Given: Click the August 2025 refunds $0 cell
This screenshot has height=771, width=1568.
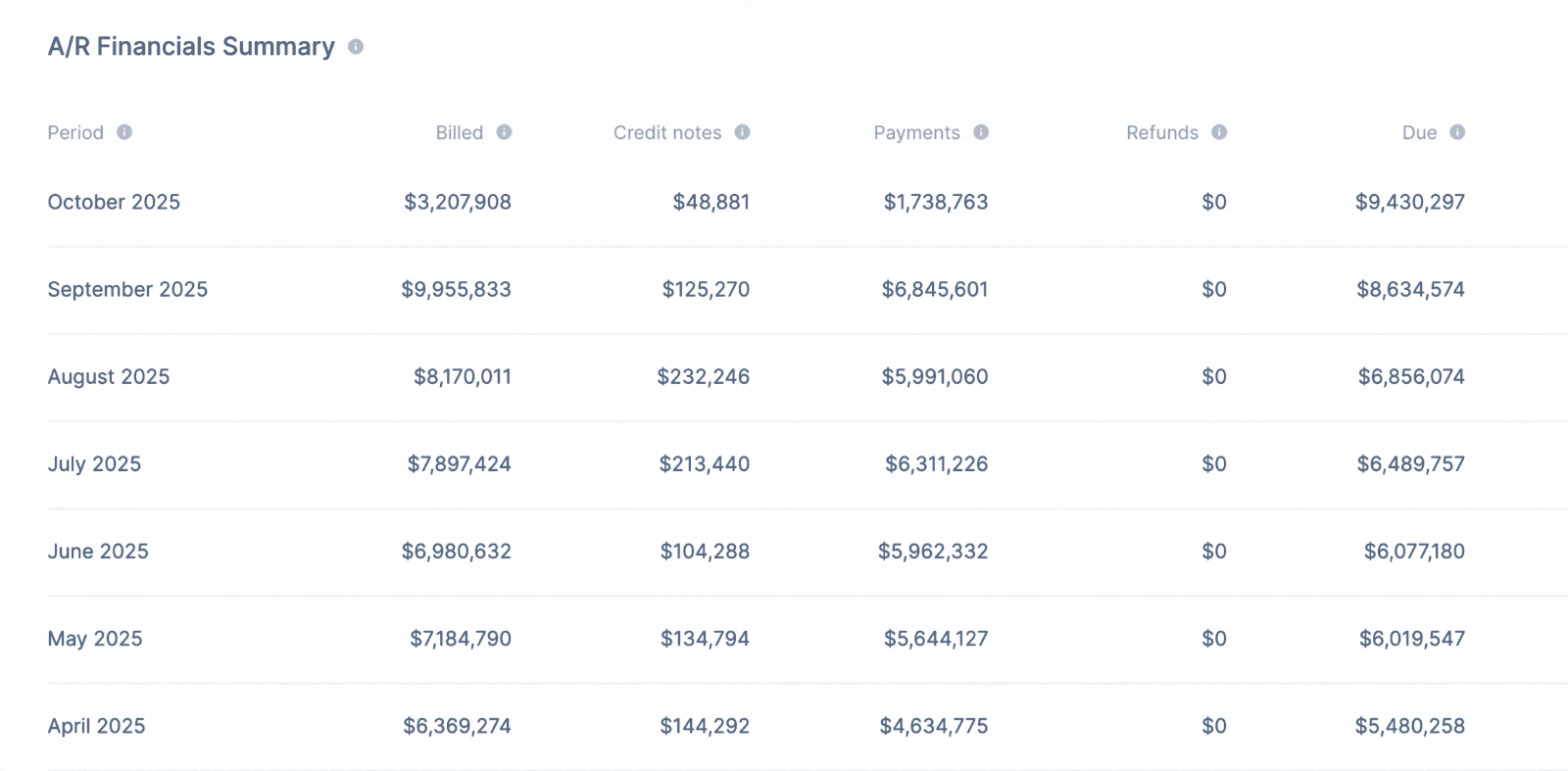Looking at the screenshot, I should point(1213,376).
